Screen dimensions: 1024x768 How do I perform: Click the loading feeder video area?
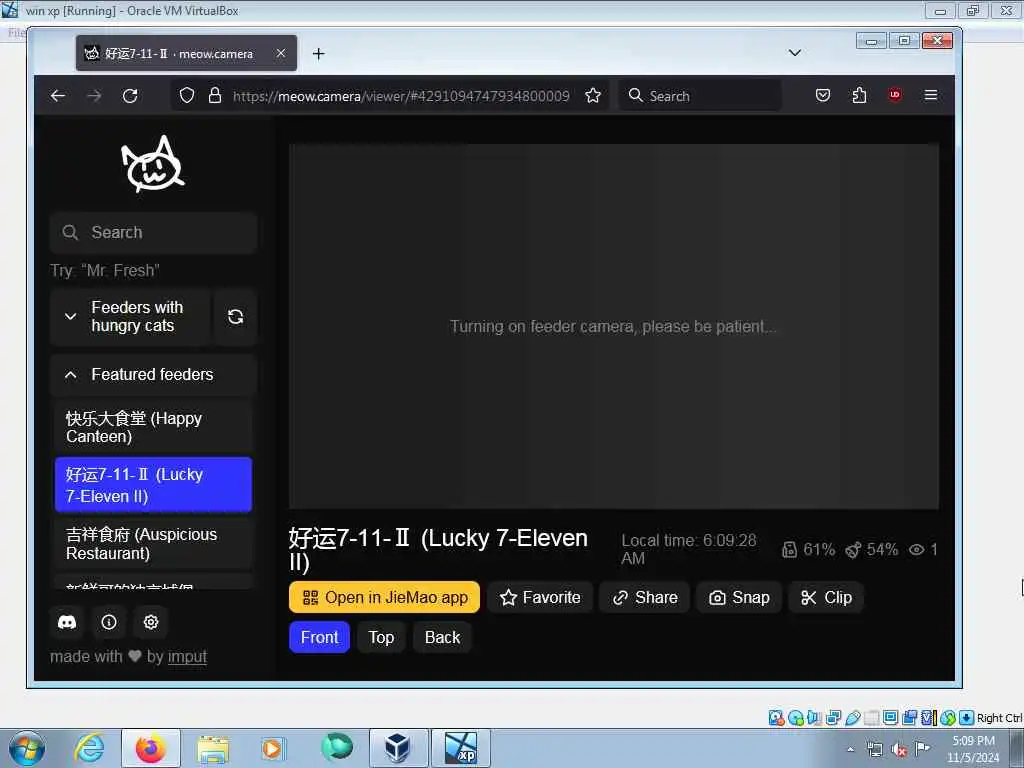click(614, 327)
